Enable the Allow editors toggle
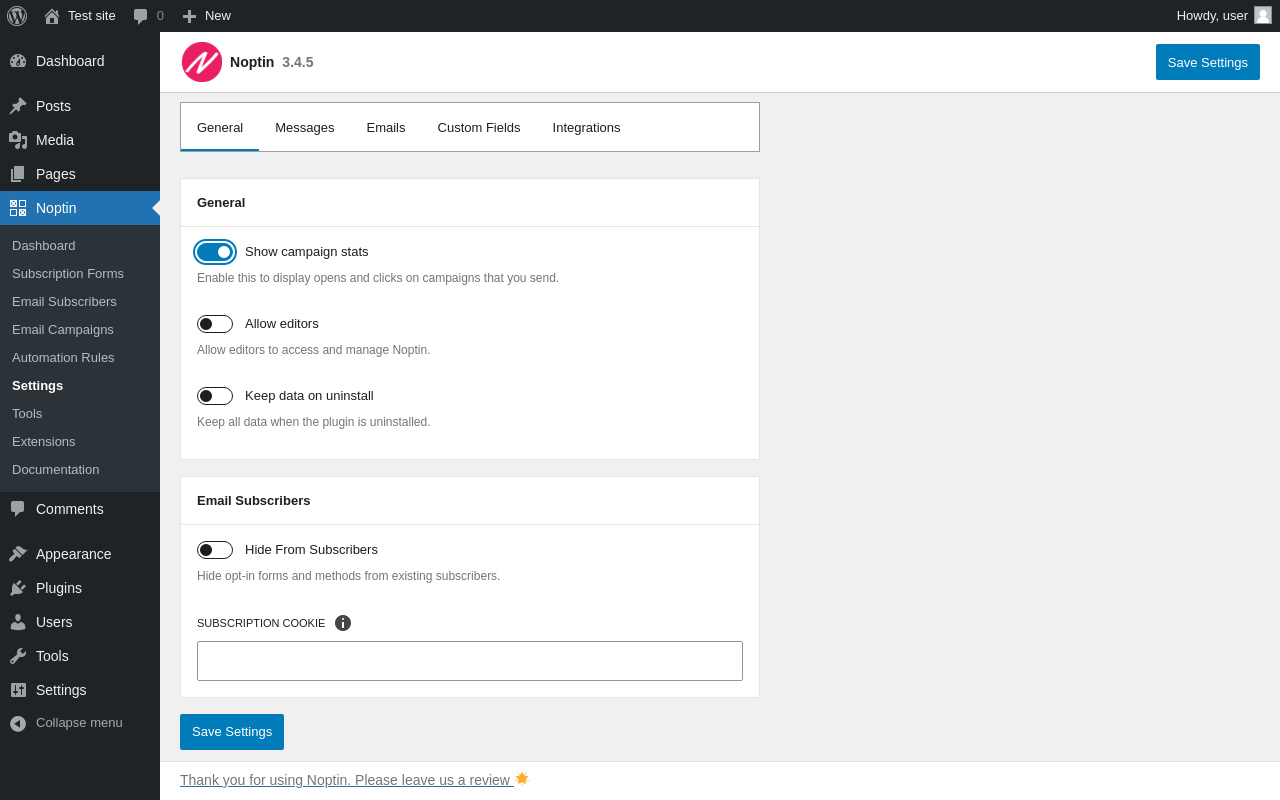This screenshot has width=1280, height=800. (215, 324)
